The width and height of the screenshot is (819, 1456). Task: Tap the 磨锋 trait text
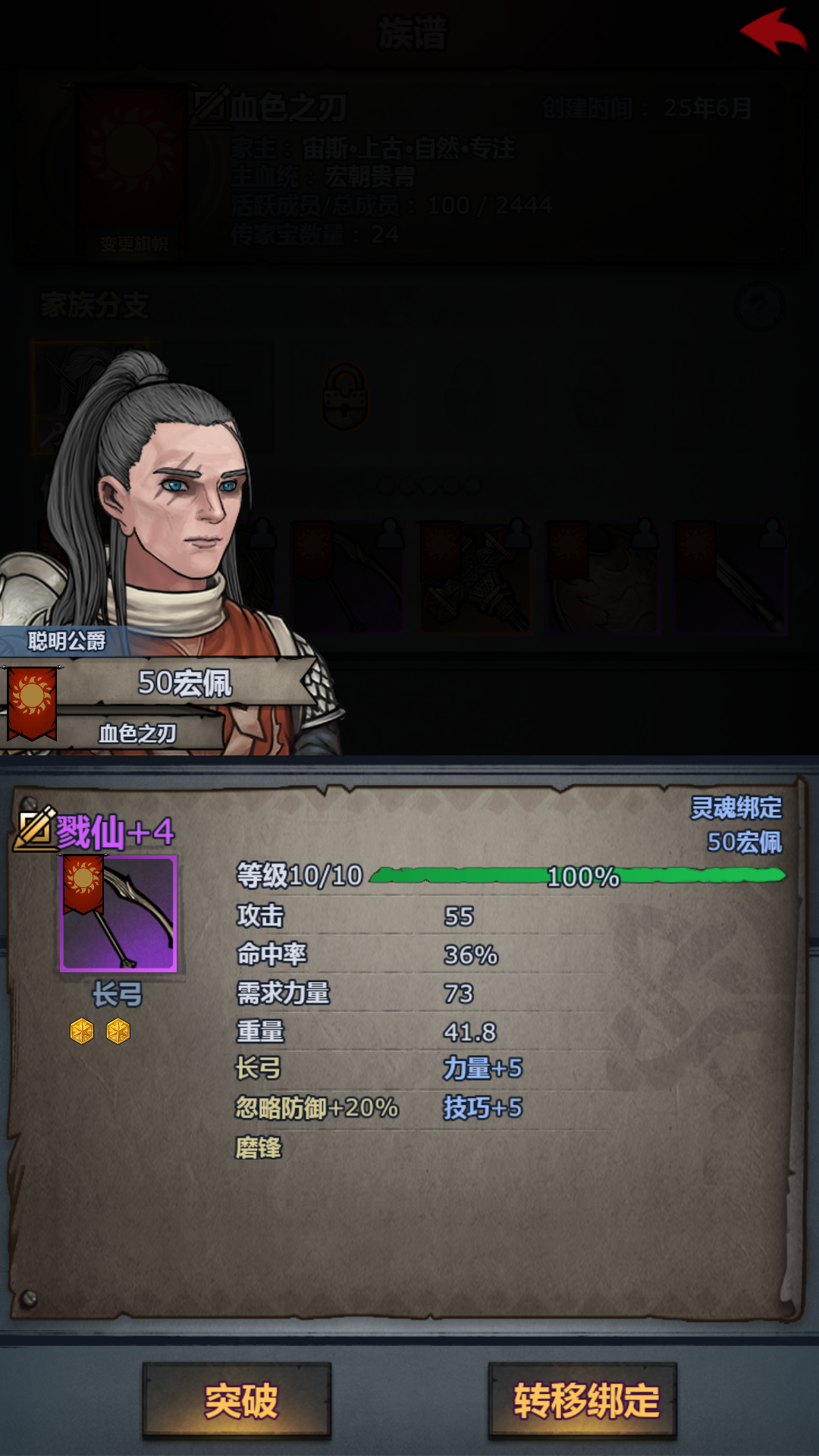pos(259,1147)
